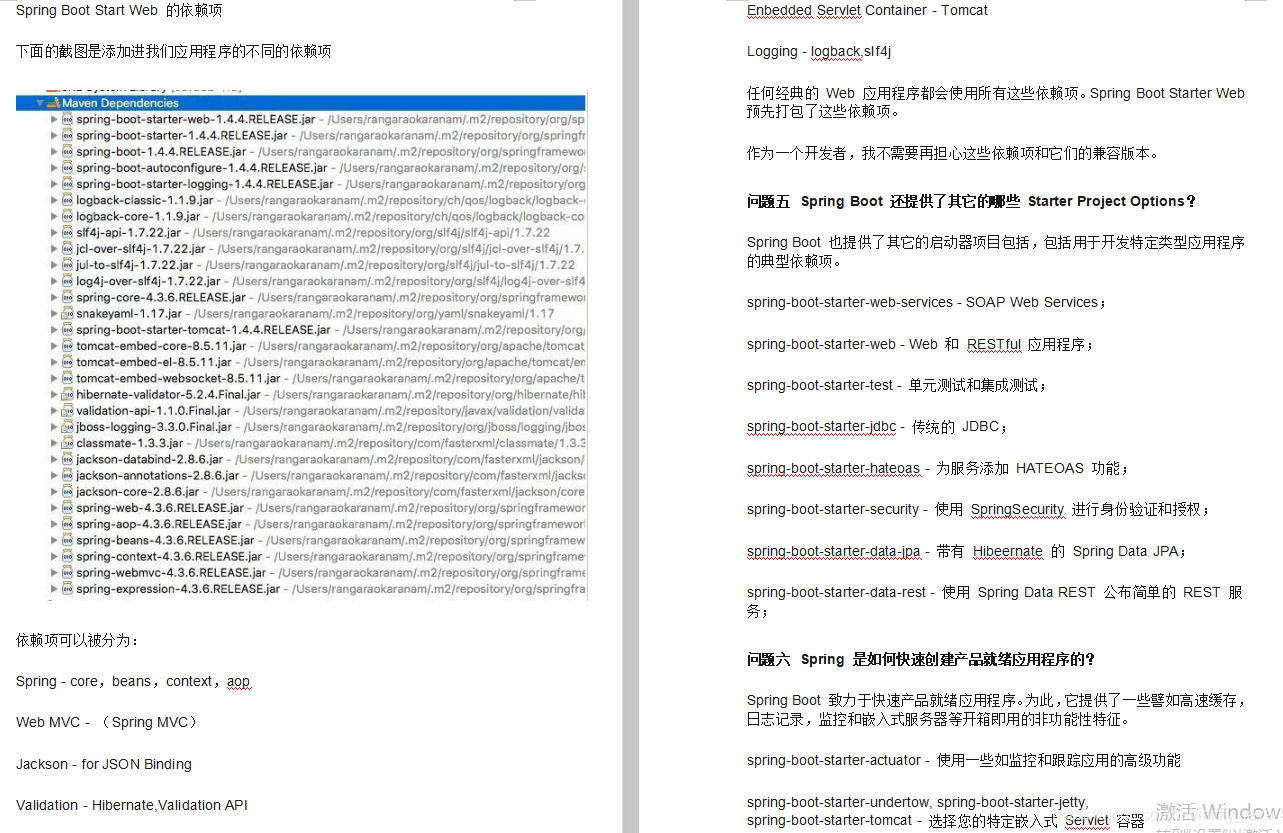
Task: Click jar icon beside jcl-over-slf4j-1.7.22.jar
Action: (68, 249)
